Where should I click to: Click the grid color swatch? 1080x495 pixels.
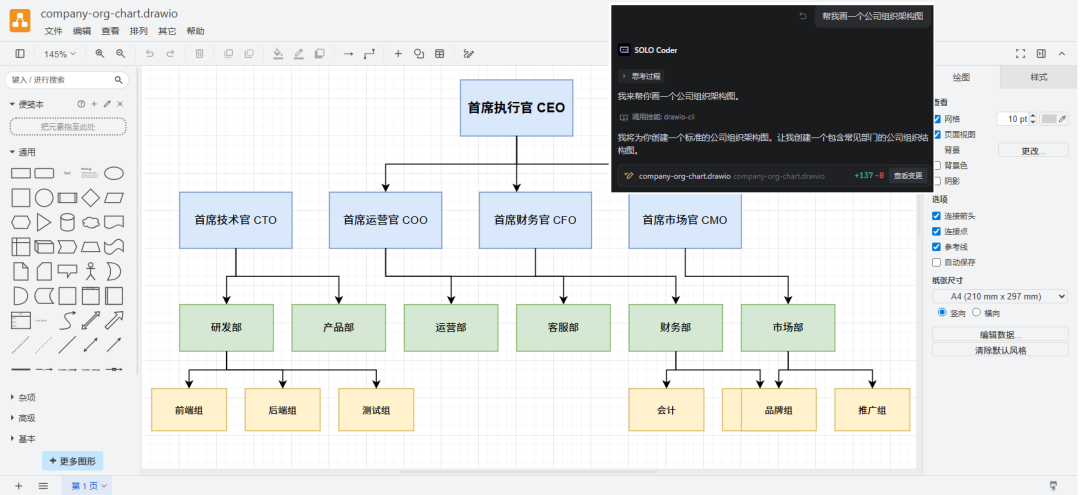click(x=1048, y=118)
